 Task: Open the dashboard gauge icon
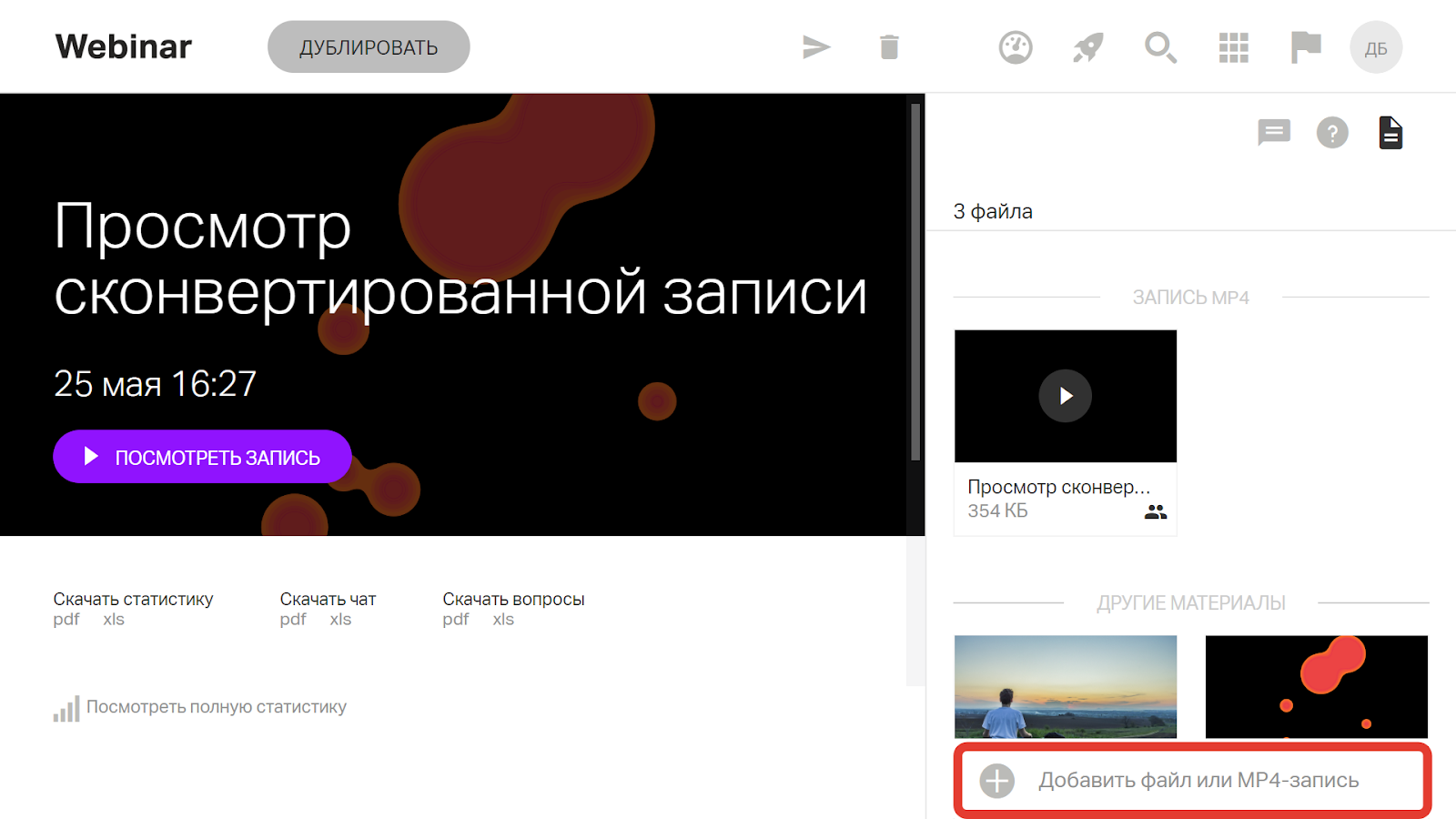pyautogui.click(x=1016, y=46)
